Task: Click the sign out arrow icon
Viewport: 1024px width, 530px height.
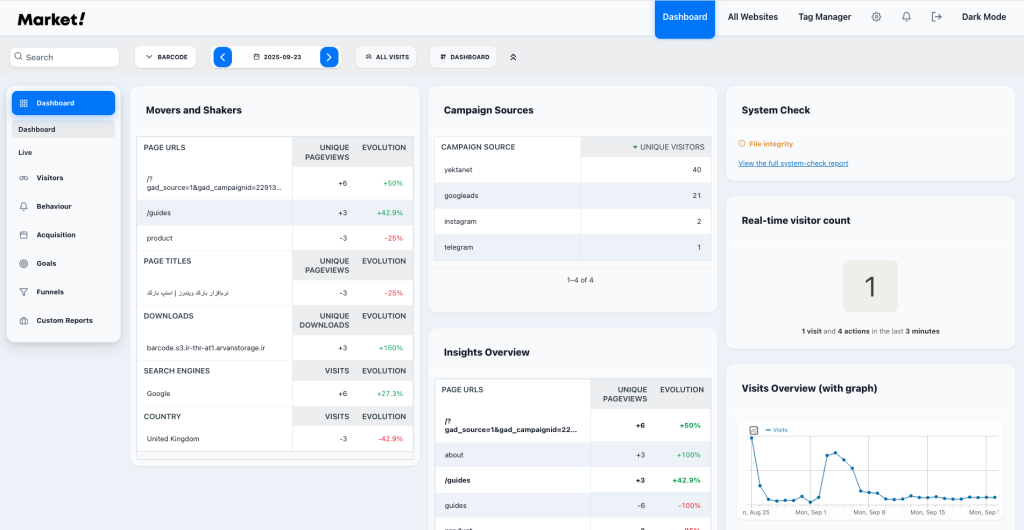Action: pyautogui.click(x=936, y=17)
